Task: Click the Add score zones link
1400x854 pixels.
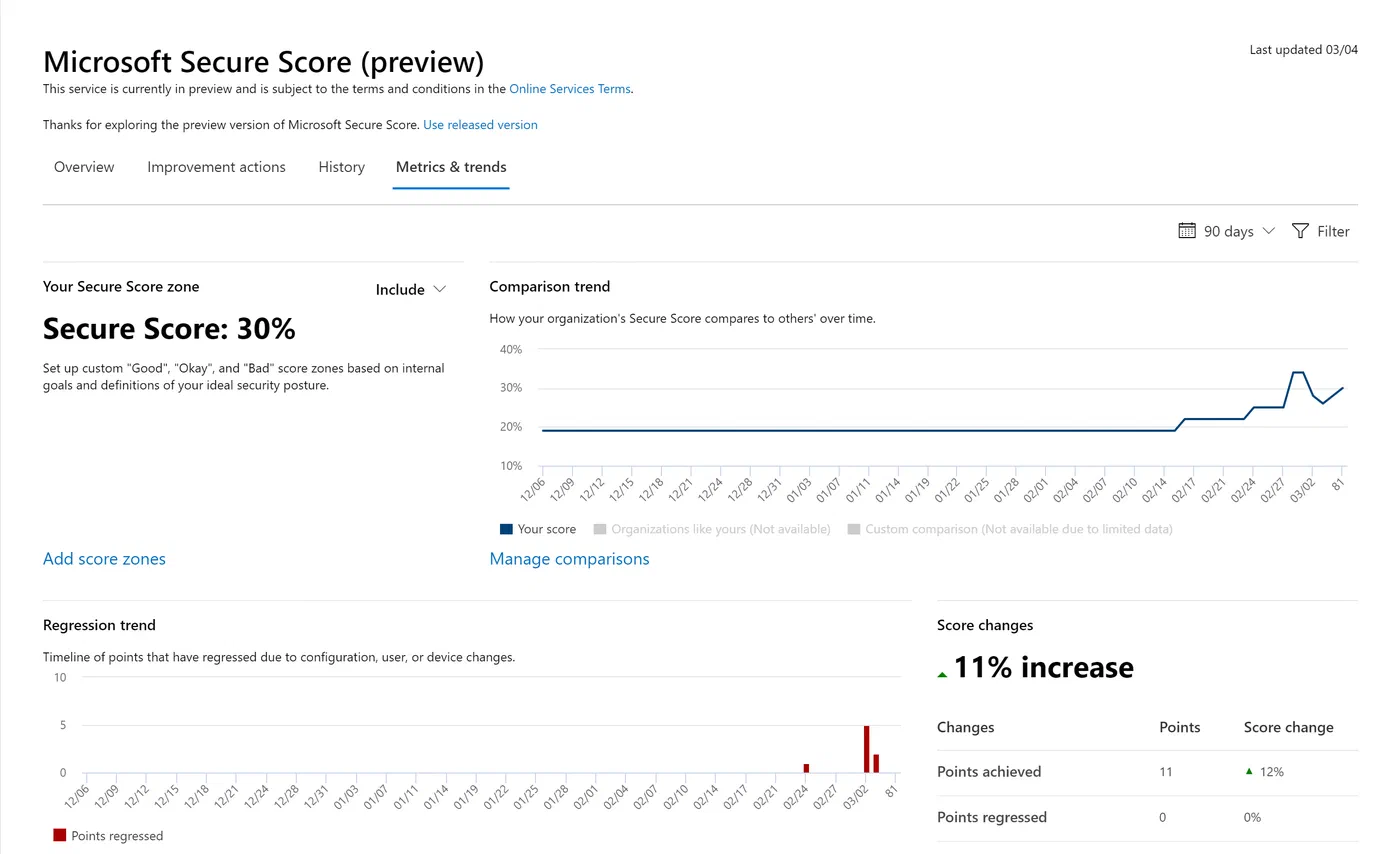Action: tap(104, 559)
